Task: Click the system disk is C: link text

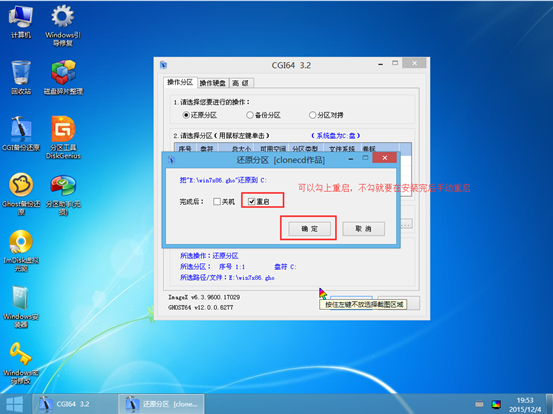Action: coord(335,135)
